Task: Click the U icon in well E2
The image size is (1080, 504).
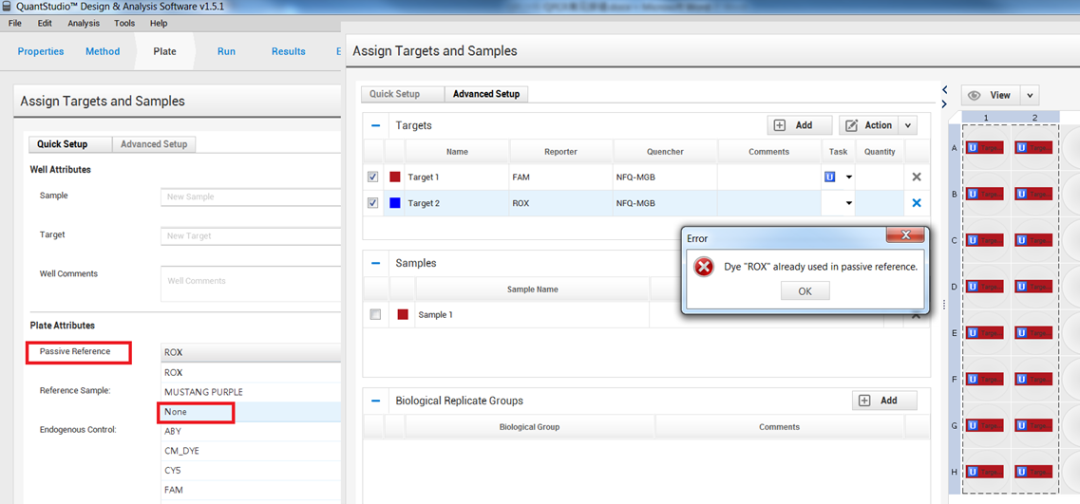Action: click(1021, 333)
